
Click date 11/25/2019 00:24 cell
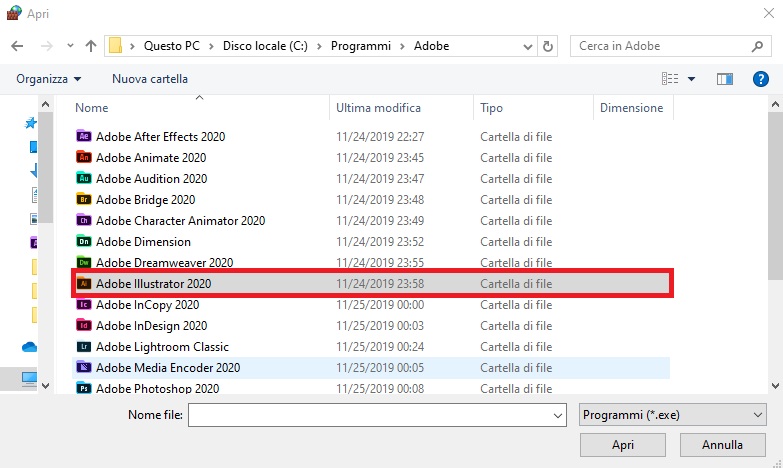380,347
